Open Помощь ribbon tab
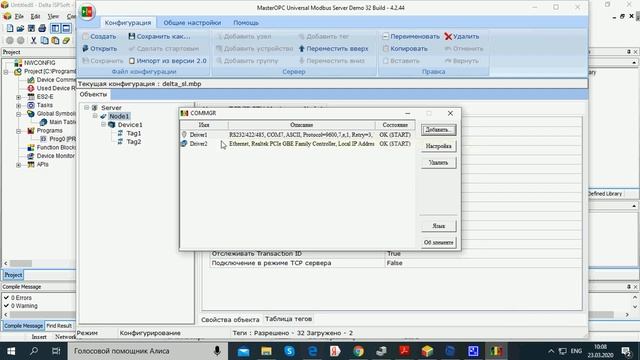640x360 pixels. (246, 23)
